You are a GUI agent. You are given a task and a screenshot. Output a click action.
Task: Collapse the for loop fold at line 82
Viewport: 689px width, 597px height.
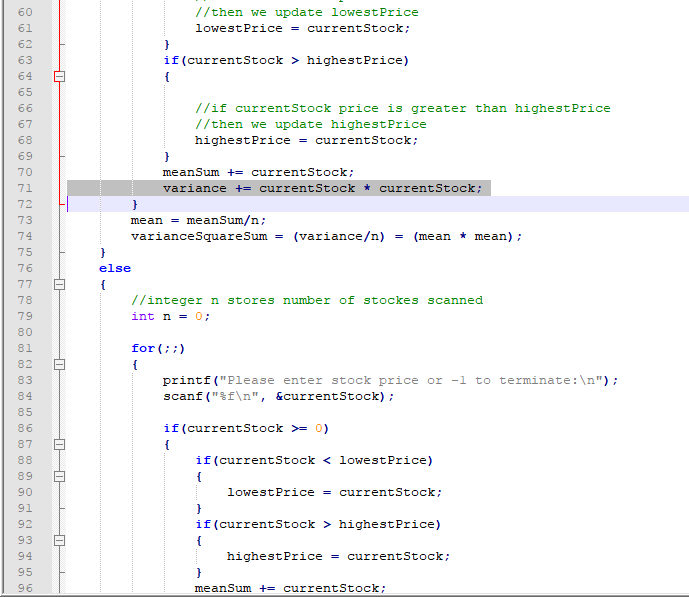click(59, 365)
